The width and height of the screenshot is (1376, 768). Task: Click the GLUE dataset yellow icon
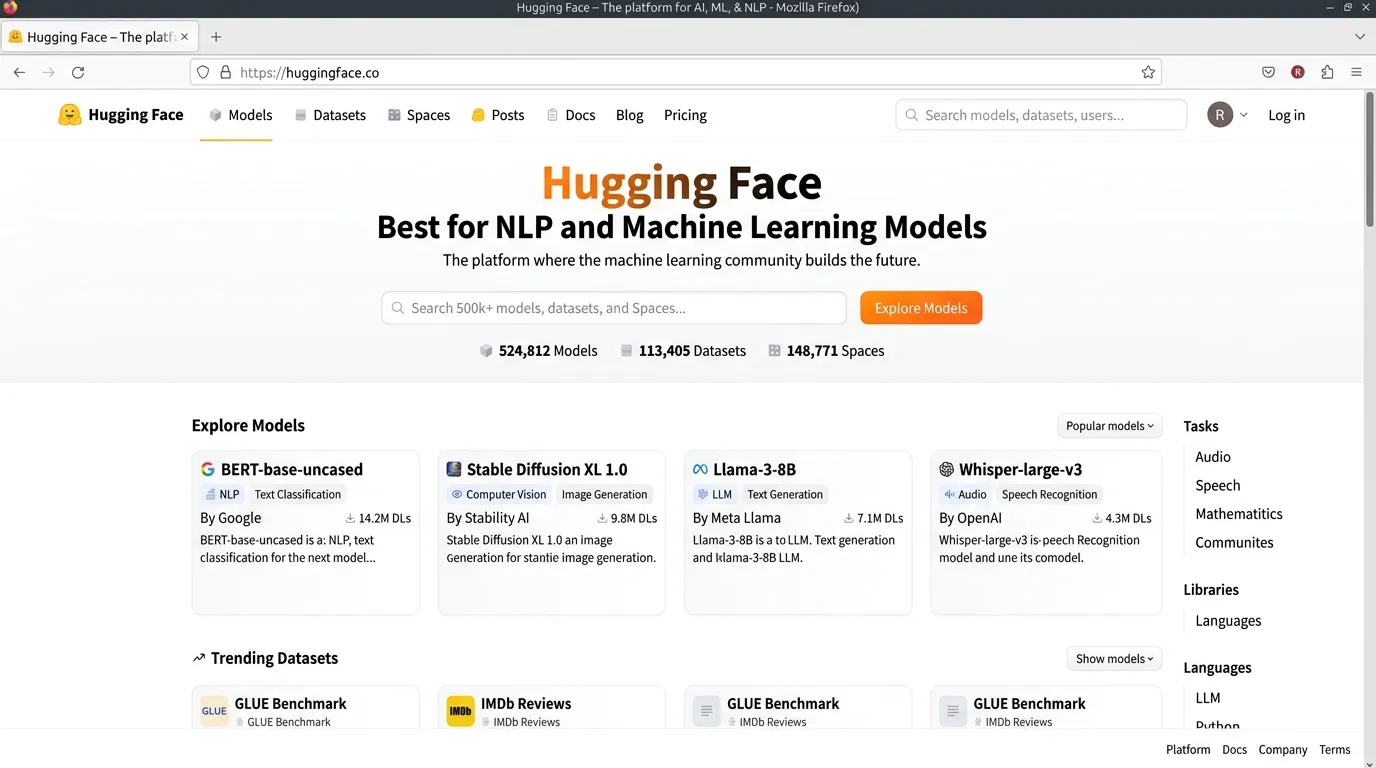214,711
